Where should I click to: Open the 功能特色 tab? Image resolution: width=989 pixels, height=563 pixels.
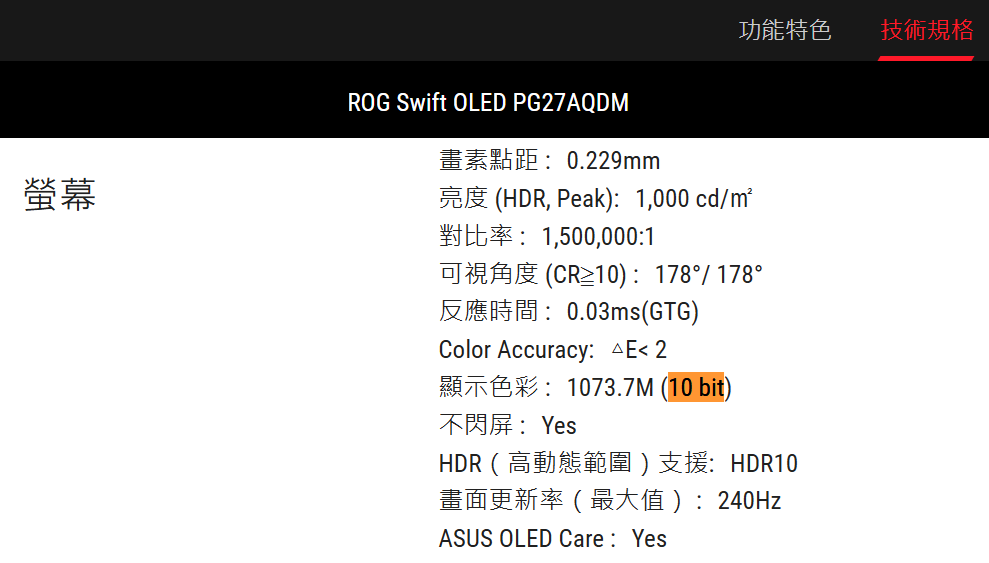click(785, 30)
